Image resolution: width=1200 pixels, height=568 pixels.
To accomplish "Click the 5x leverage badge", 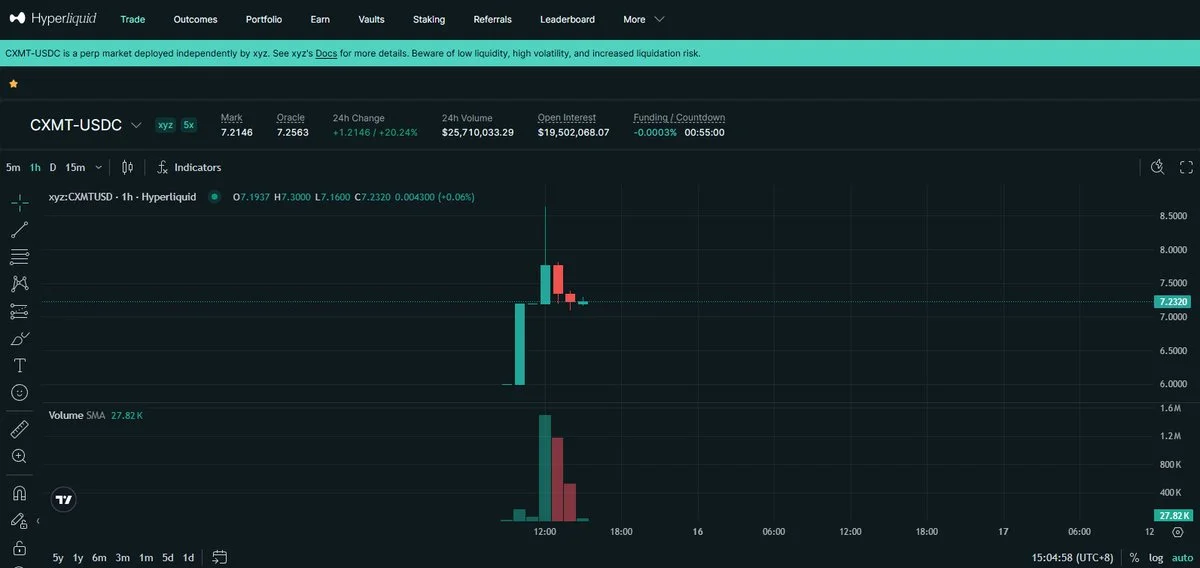I will pyautogui.click(x=189, y=125).
